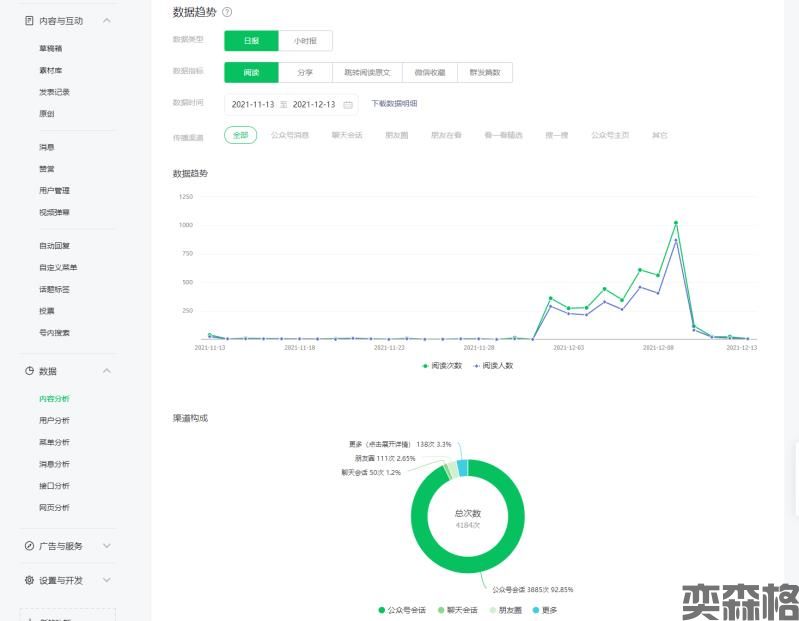Click the 数据 pie-chart sidebar icon
Screen dimensions: 799x621
pos(29,371)
